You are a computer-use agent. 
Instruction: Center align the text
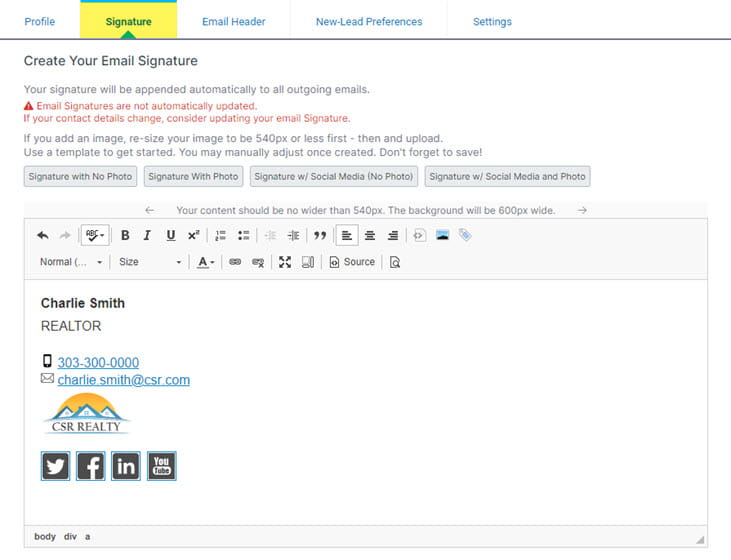(x=369, y=236)
